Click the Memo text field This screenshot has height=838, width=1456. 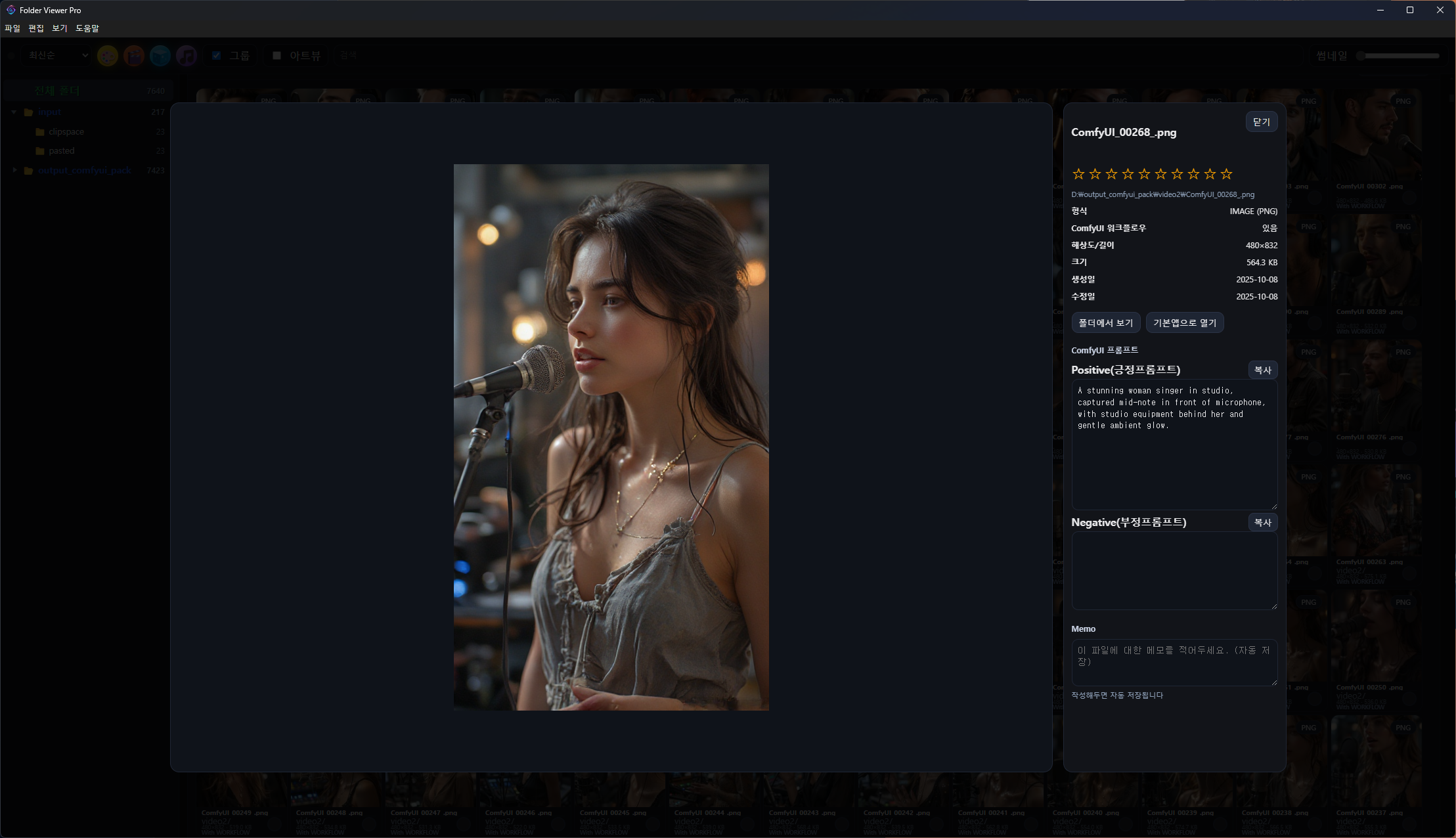pyautogui.click(x=1174, y=662)
